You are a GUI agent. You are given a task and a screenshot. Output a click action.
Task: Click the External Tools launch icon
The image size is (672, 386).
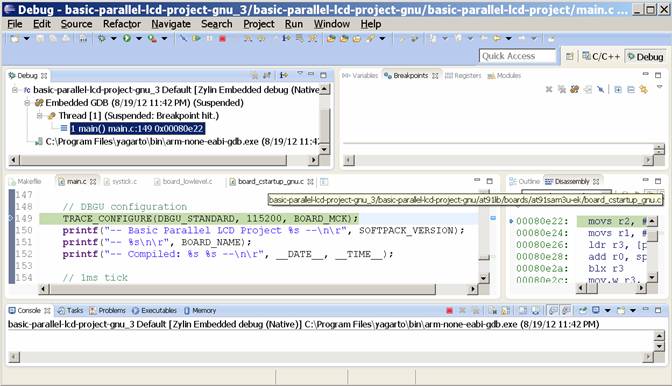152,39
